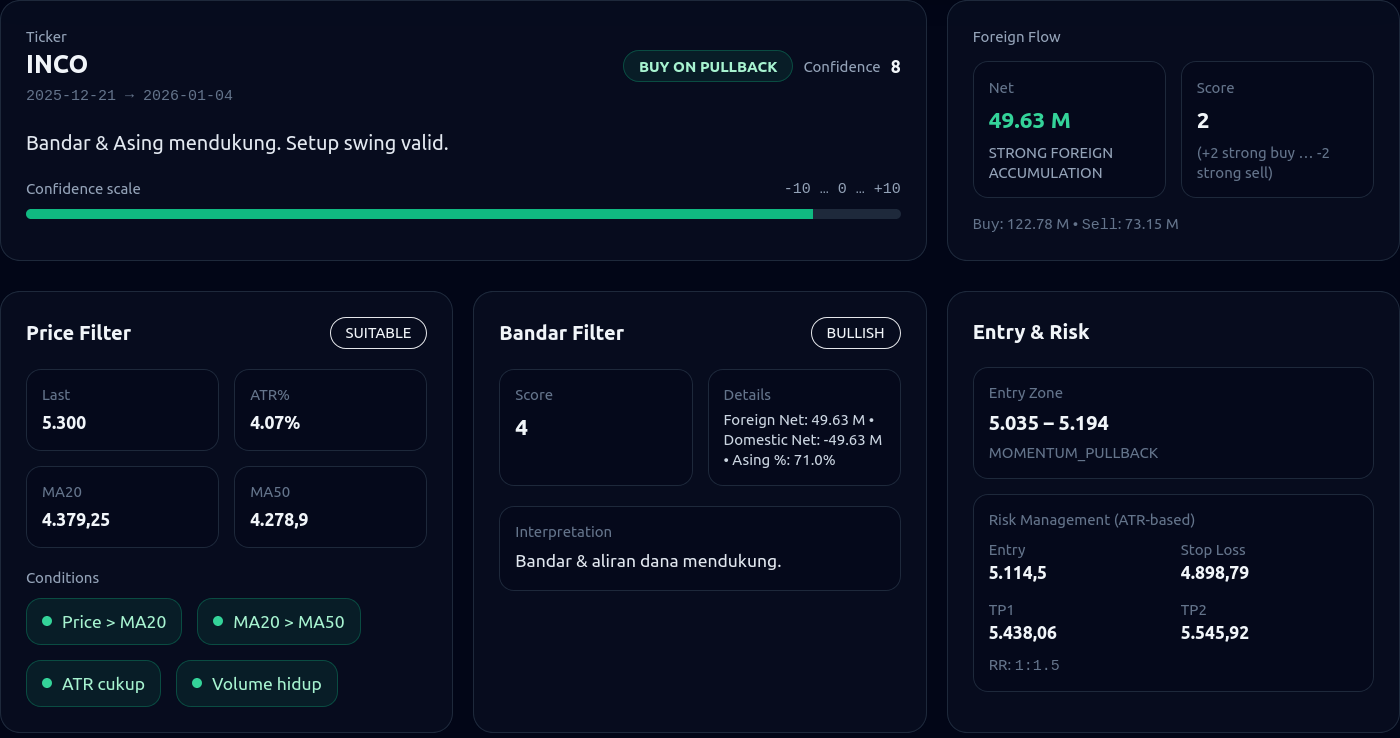
Task: Select the MA20 > MA50 condition chip
Action: coord(279,622)
